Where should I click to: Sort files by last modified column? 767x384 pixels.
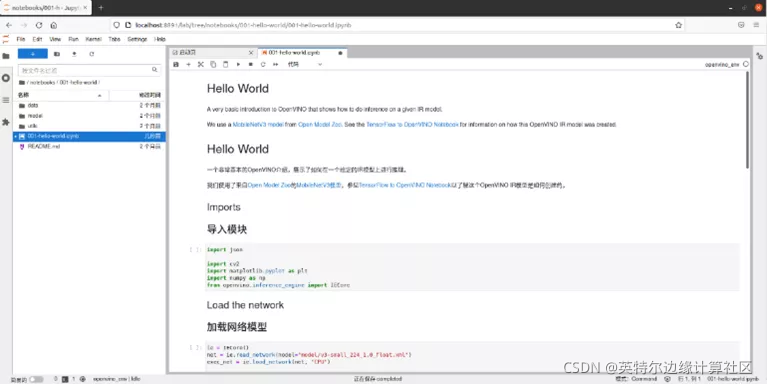[136, 95]
